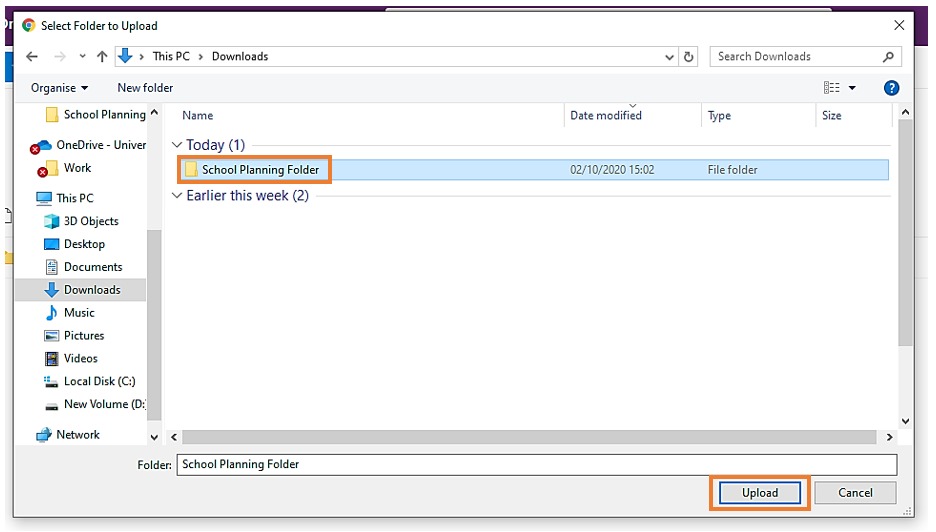Select the Work folder in sidebar
Viewport: 936px width, 532px height.
(x=78, y=168)
